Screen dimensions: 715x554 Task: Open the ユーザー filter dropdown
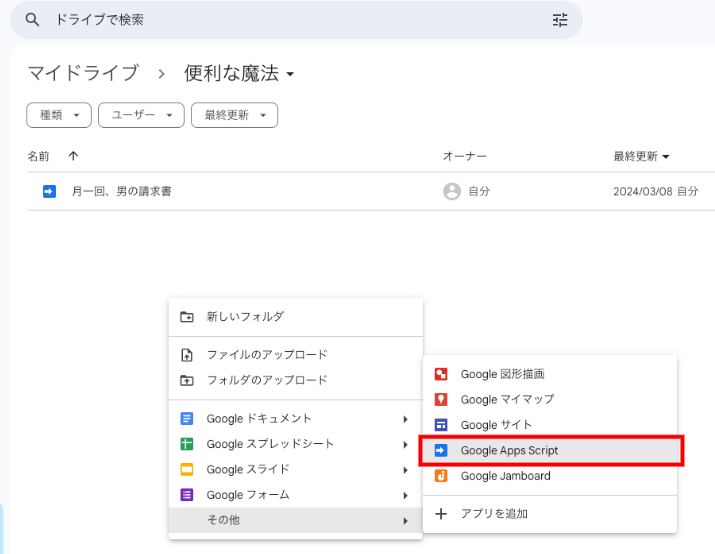(x=141, y=115)
